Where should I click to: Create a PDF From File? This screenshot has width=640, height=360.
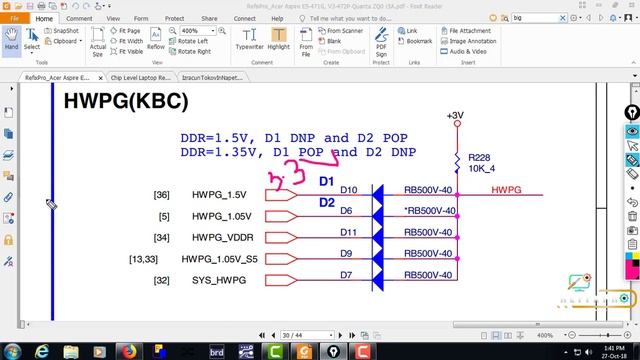pyautogui.click(x=306, y=42)
